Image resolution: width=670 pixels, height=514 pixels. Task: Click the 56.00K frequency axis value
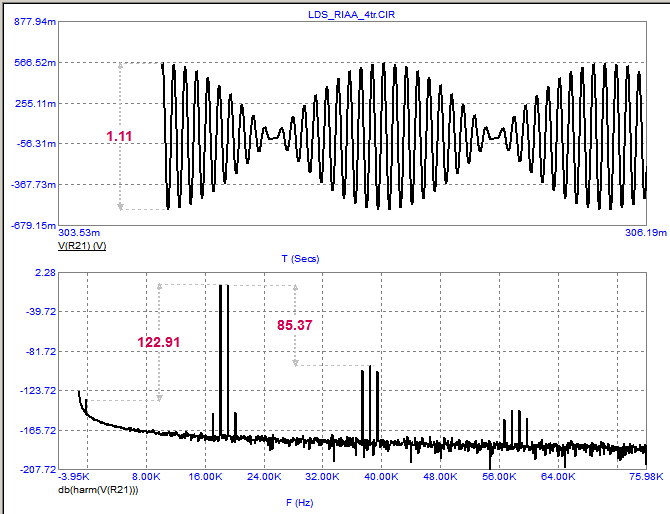(x=499, y=476)
